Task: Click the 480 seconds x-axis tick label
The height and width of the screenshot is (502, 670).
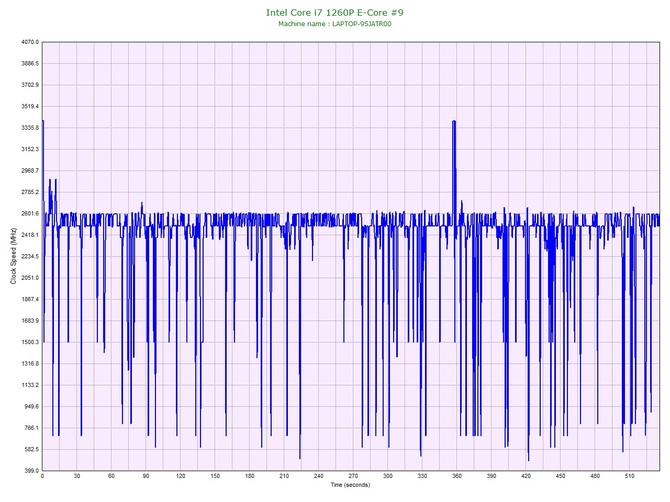Action: [595, 476]
